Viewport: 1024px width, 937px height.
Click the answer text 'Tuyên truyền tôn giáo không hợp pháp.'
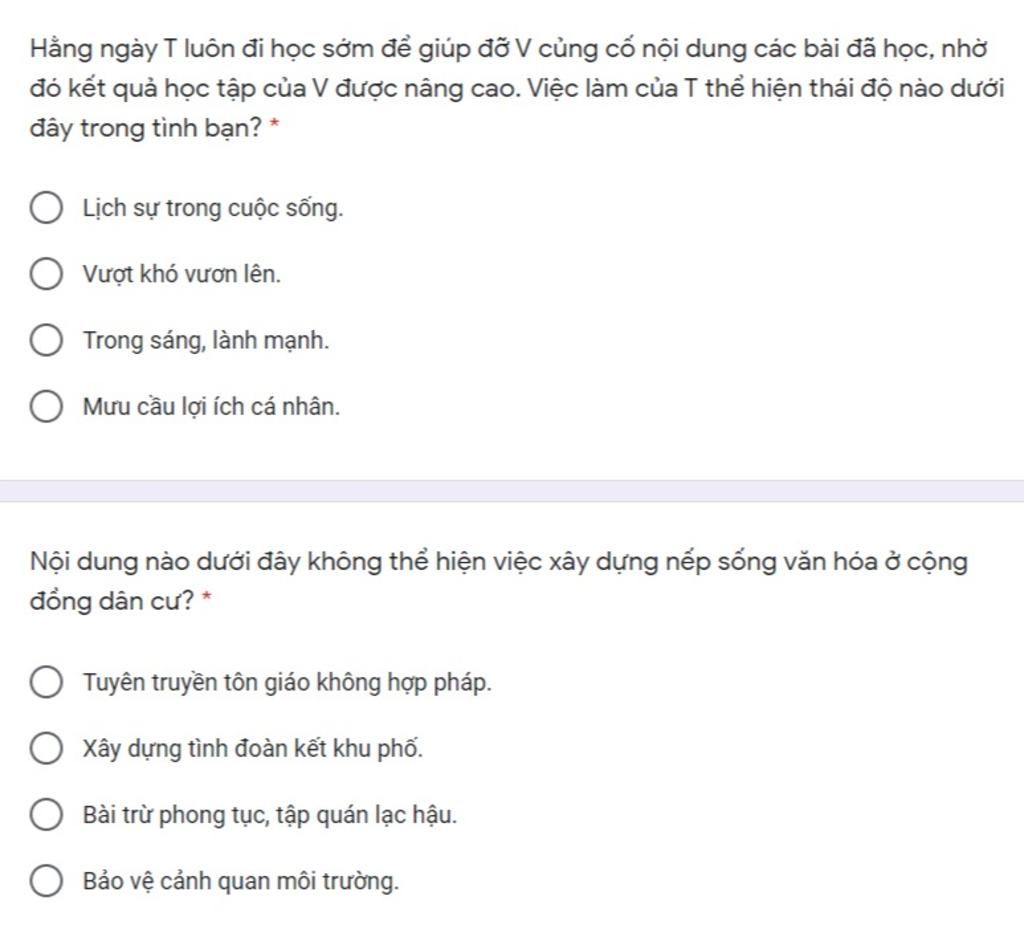click(287, 683)
